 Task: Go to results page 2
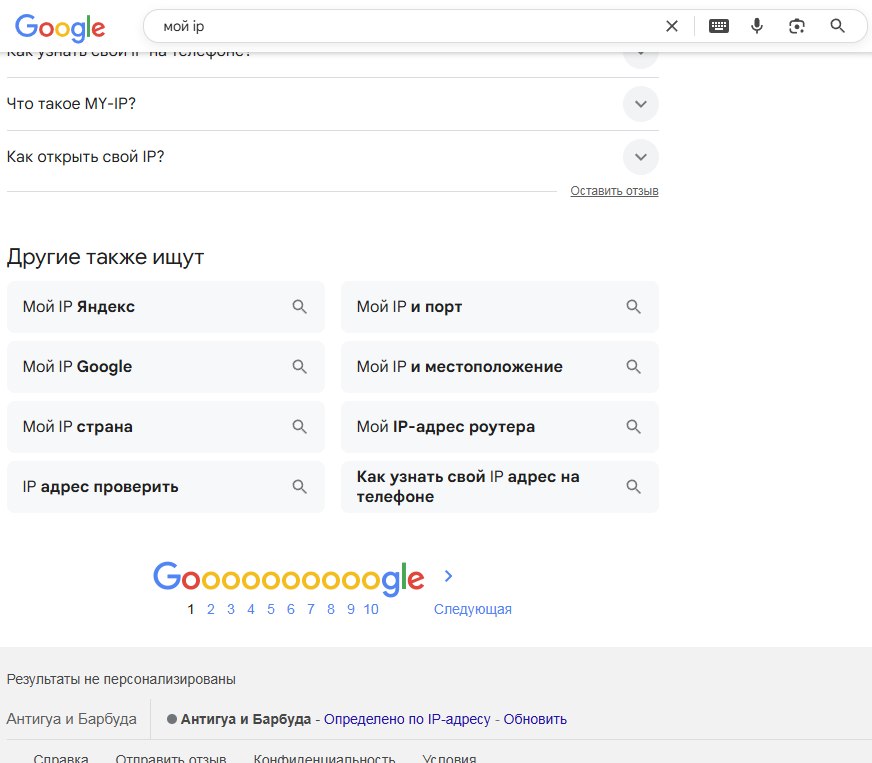211,609
